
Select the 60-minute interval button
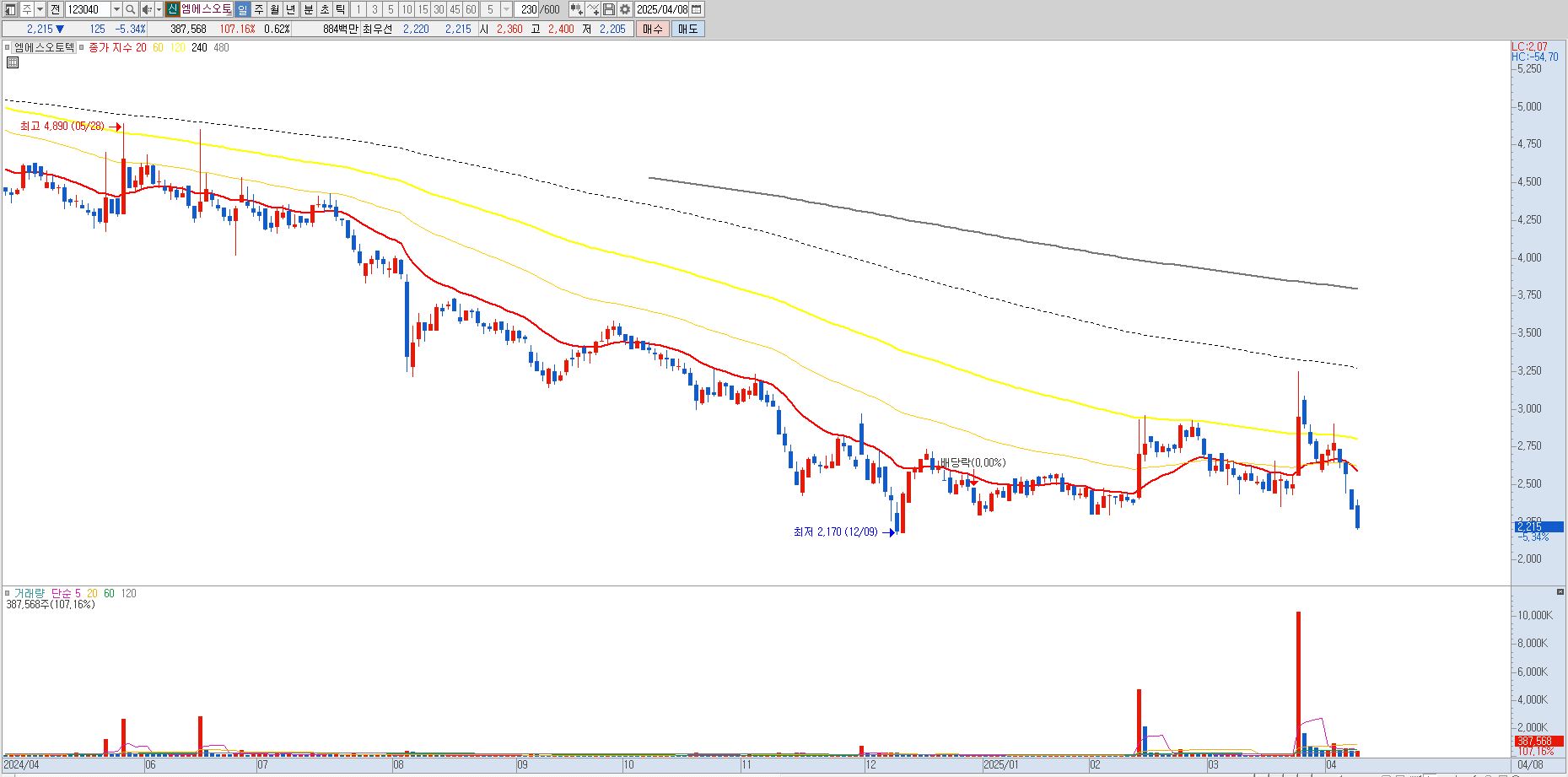[x=471, y=9]
